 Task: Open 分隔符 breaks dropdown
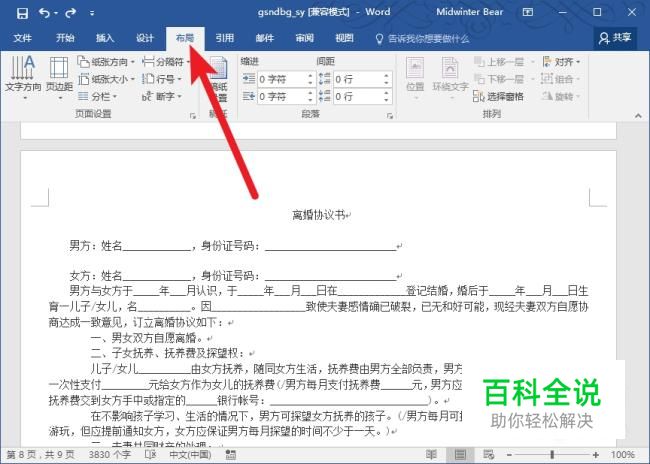(165, 62)
